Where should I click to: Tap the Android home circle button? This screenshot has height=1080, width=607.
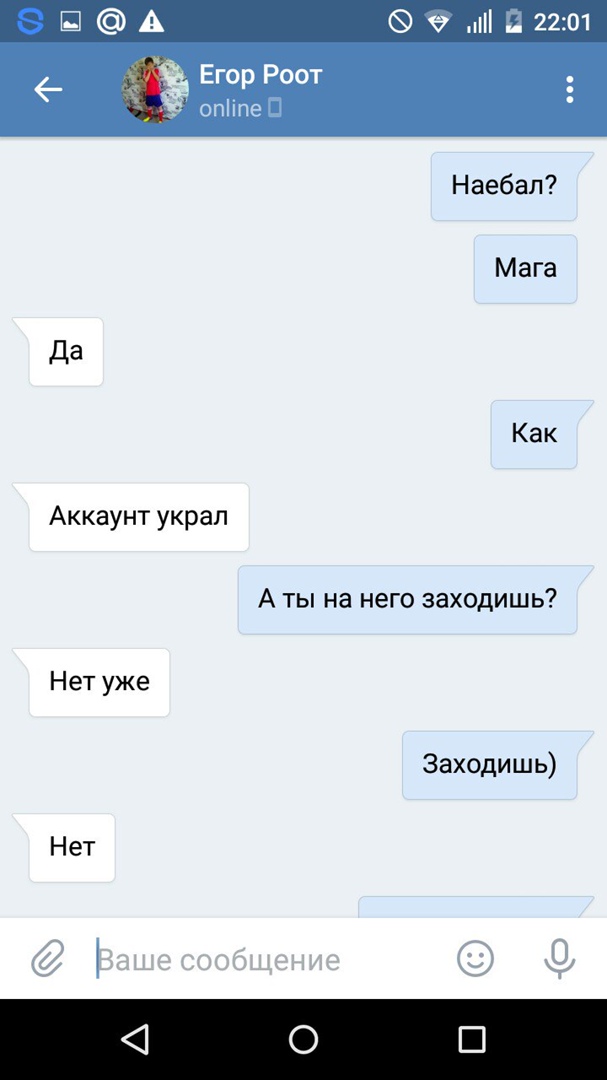pos(303,1039)
